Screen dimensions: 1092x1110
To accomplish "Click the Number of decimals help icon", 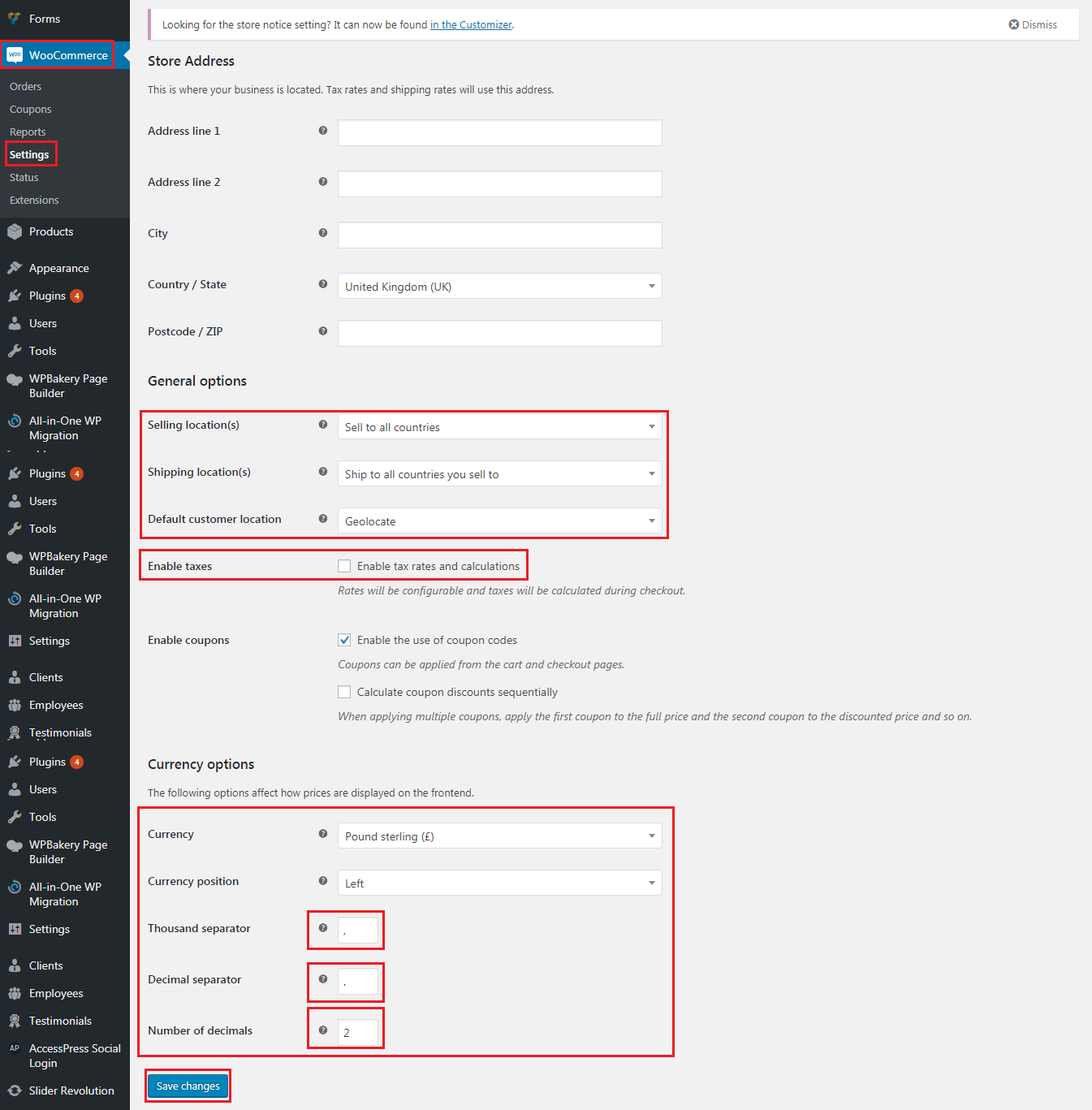I will pos(323,1030).
